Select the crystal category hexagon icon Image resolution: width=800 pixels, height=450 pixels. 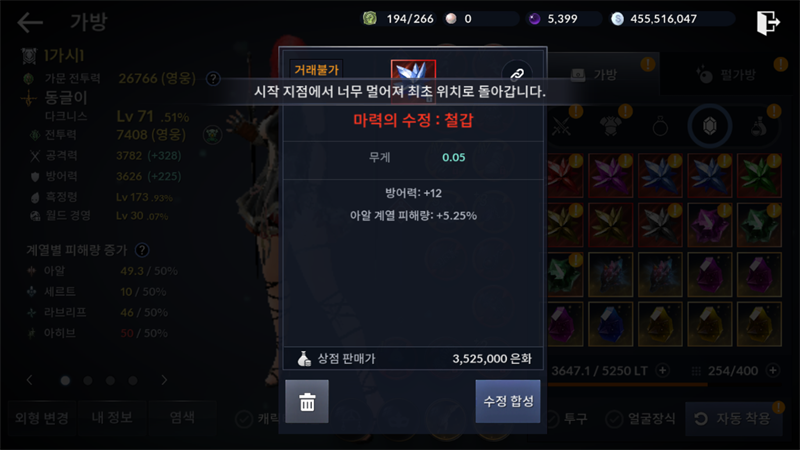coord(709,126)
